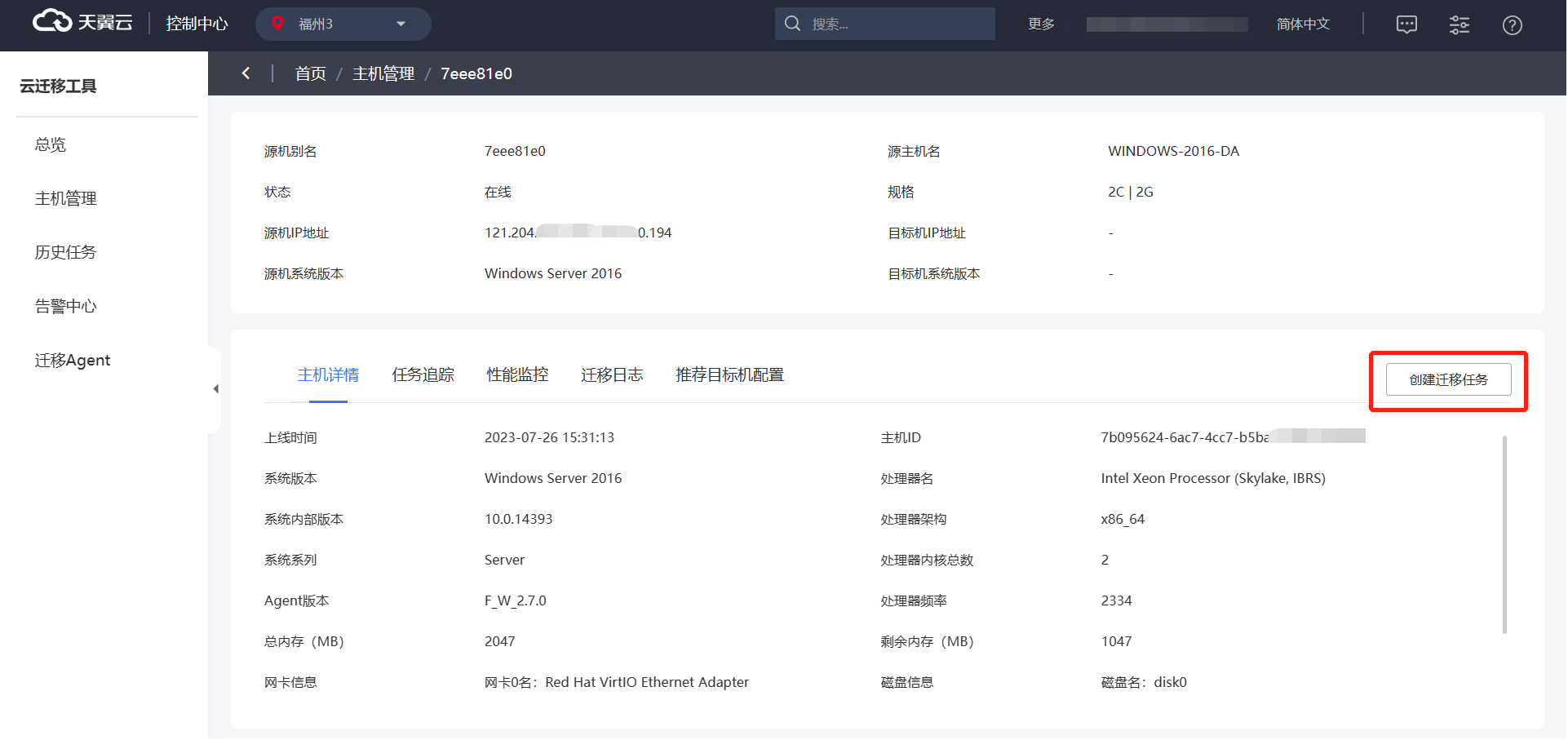
Task: Go to 主机管理 breadcrumb link
Action: click(x=383, y=73)
